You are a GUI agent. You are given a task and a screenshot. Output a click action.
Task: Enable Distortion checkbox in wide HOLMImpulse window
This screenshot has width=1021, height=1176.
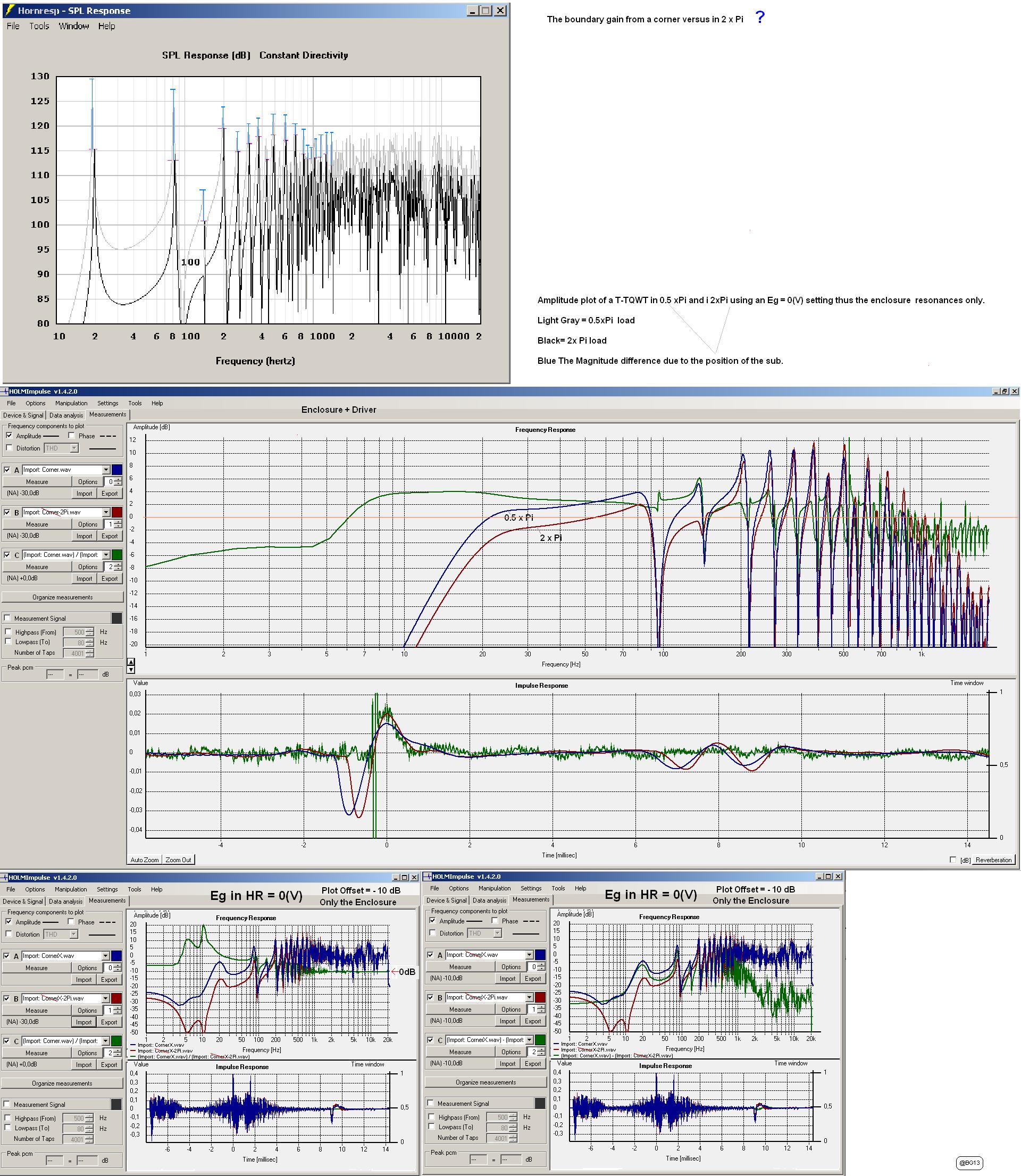(x=9, y=448)
